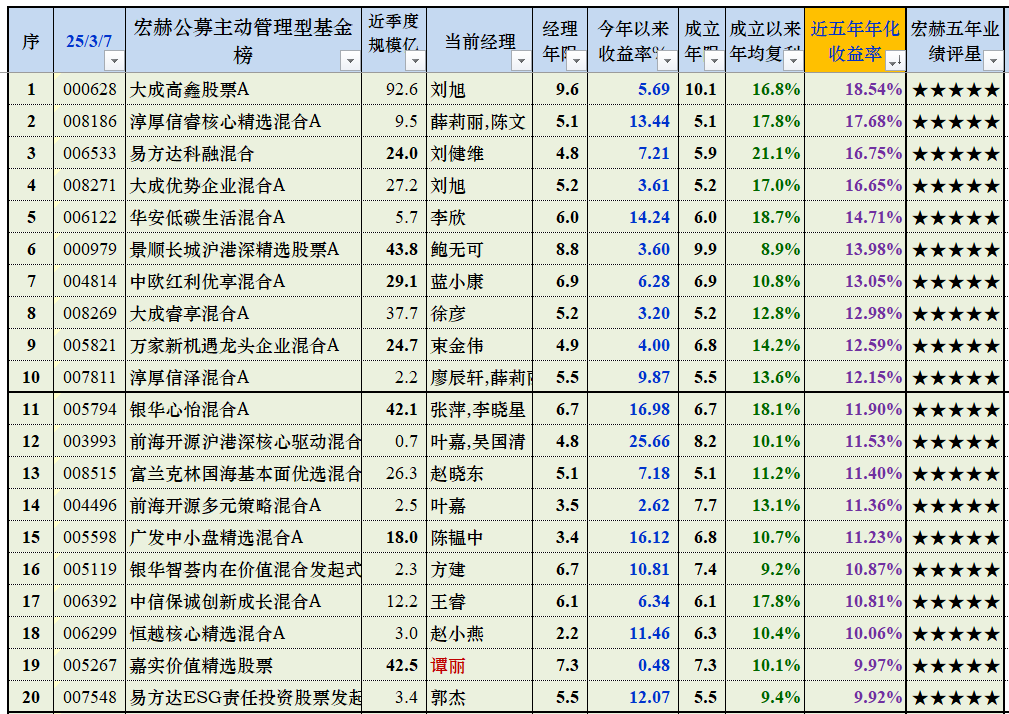Viewport: 1009px width, 714px height.
Task: Select row number 10
Action: (x=31, y=378)
